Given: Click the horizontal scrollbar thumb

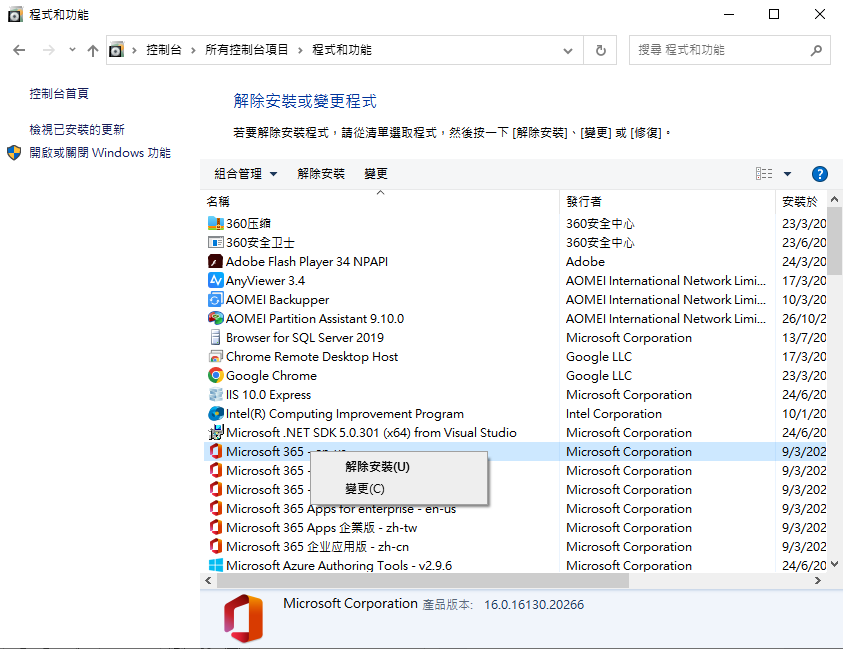Looking at the screenshot, I should [x=423, y=581].
